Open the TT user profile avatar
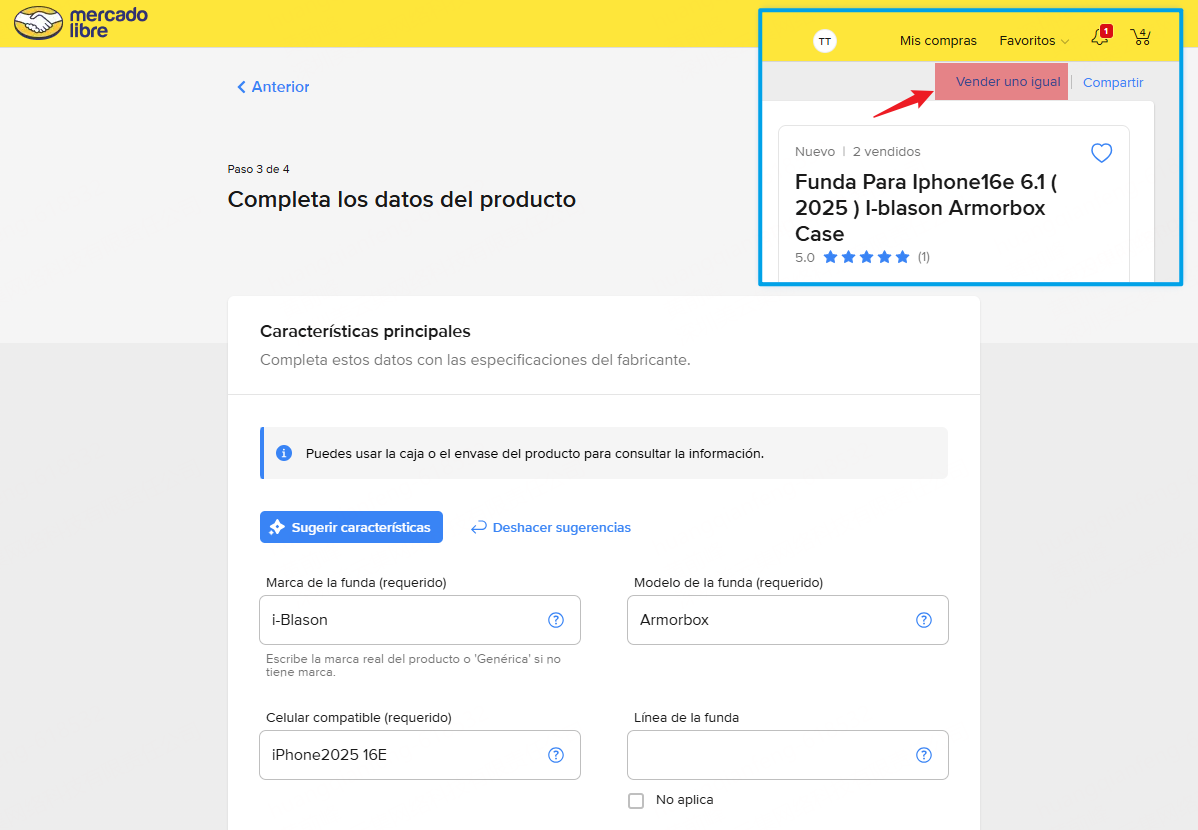This screenshot has width=1198, height=830. click(824, 41)
